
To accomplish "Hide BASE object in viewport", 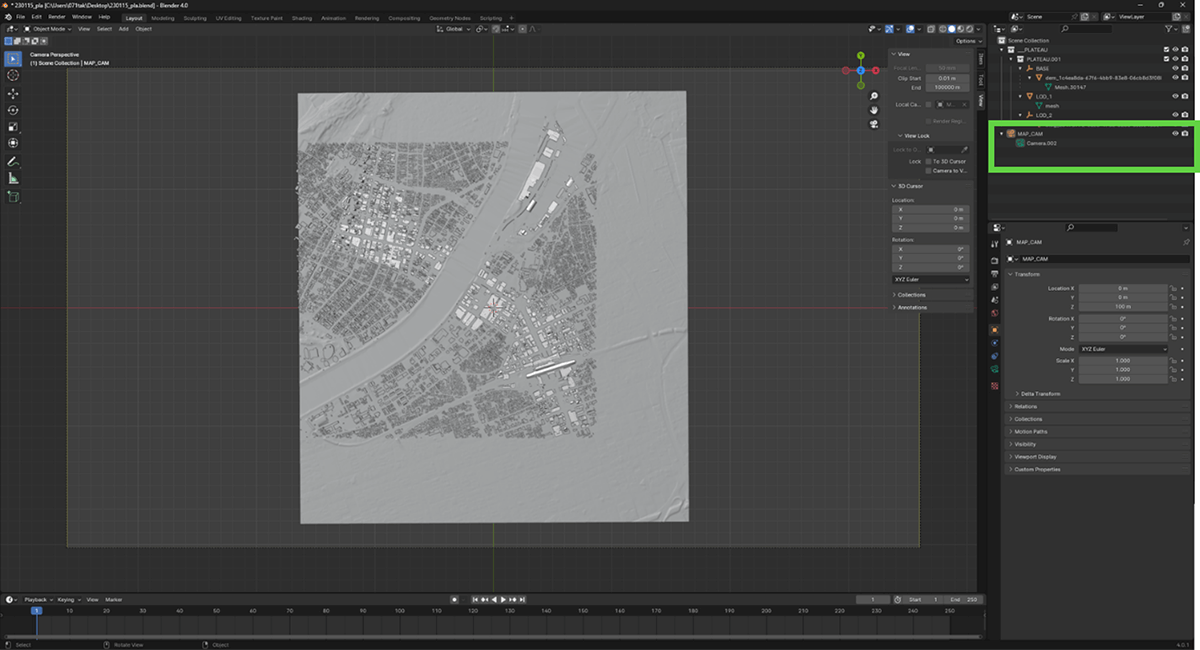I will (1175, 68).
